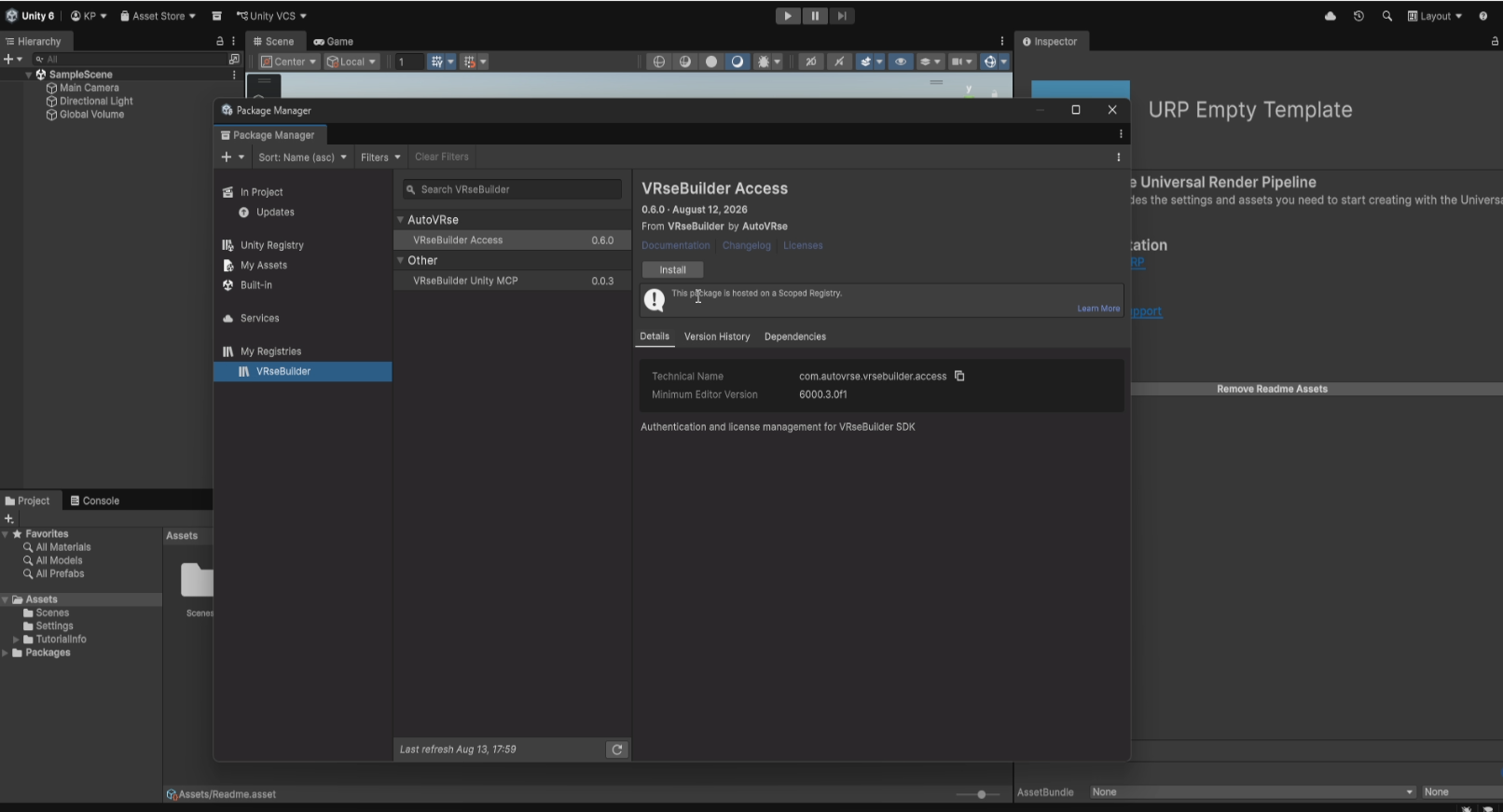This screenshot has width=1503, height=812.
Task: Adjust the Project icon size slider
Action: 981,794
